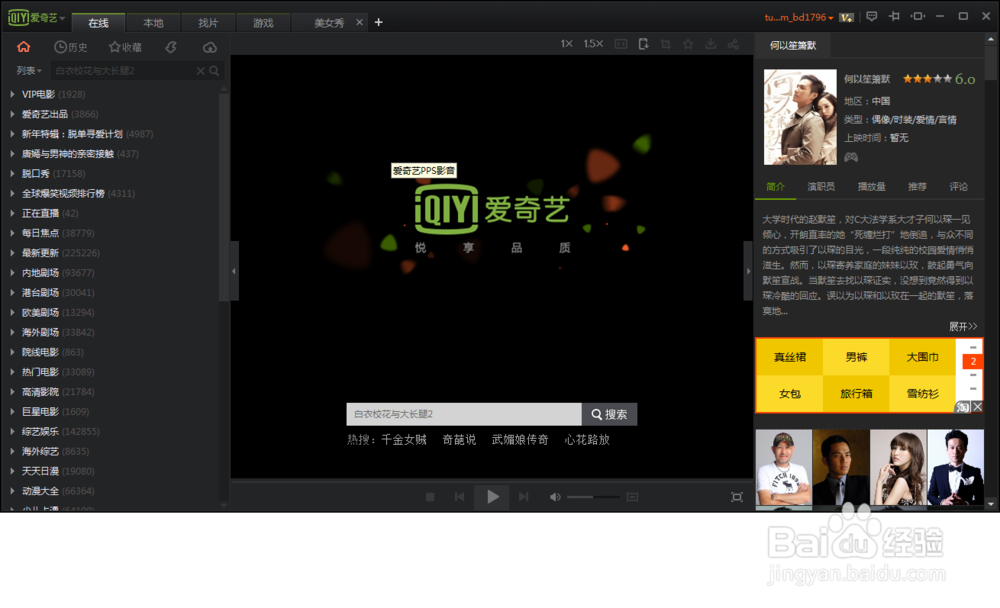Open the cloud upload icon
The image size is (1000, 608).
(210, 47)
